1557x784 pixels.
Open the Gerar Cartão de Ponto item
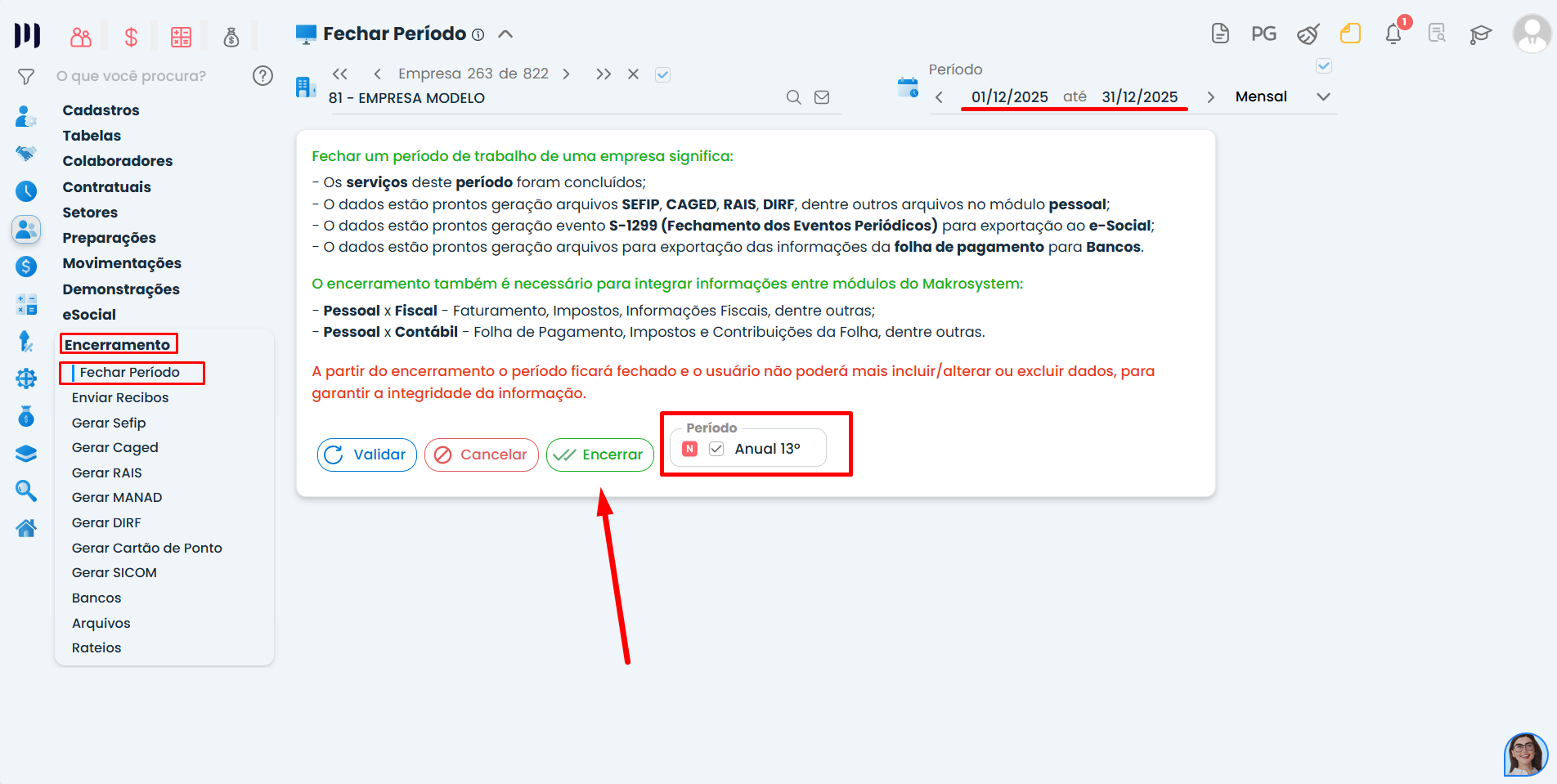pyautogui.click(x=147, y=549)
